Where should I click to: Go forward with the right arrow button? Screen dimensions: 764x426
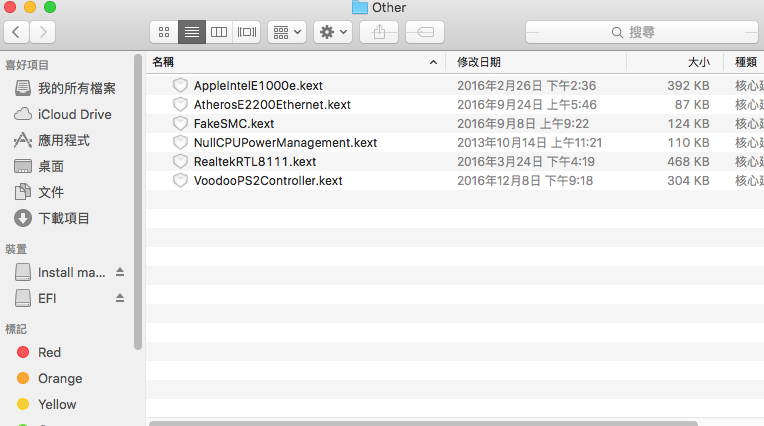[x=42, y=32]
